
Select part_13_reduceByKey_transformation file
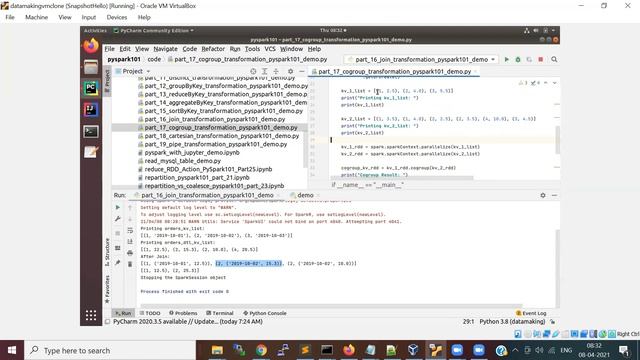pyautogui.click(x=226, y=94)
